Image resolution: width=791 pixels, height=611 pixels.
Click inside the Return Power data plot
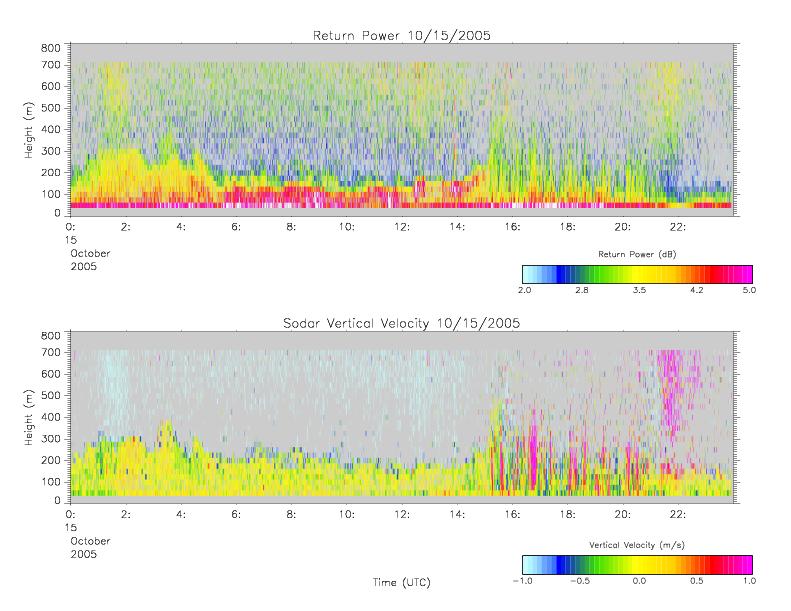click(402, 130)
